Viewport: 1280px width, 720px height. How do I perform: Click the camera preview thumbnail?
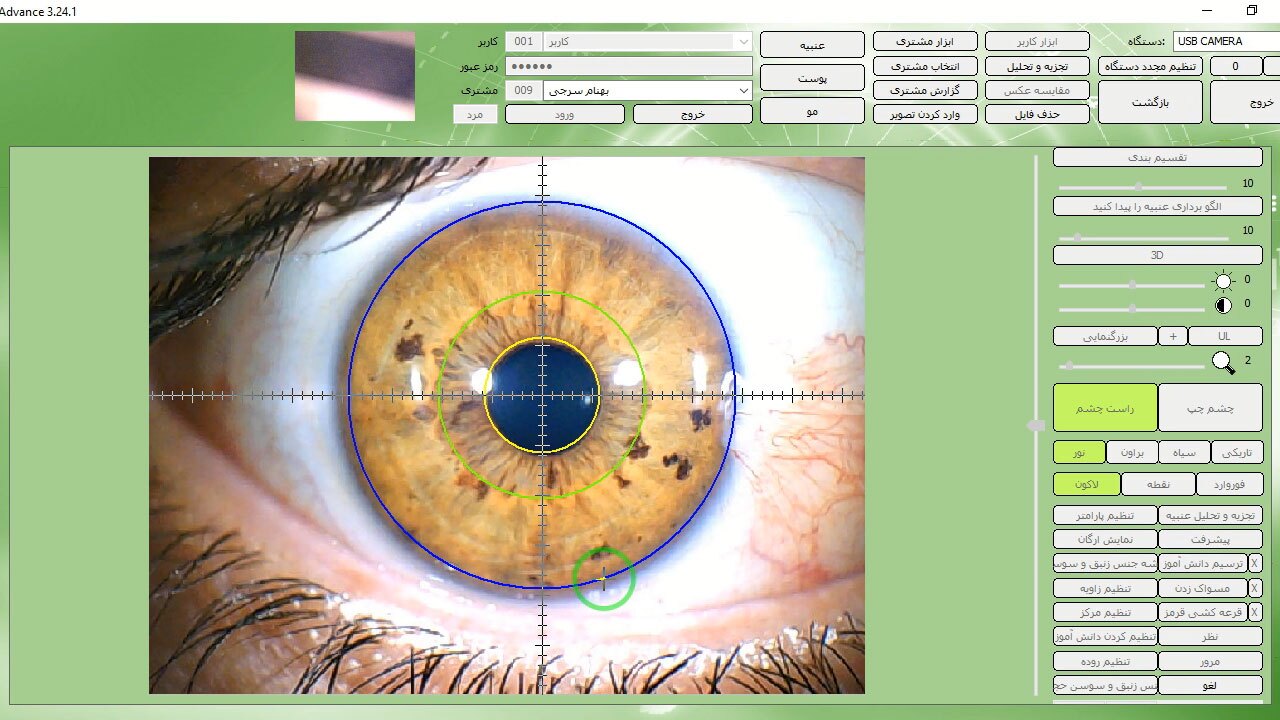pos(355,76)
